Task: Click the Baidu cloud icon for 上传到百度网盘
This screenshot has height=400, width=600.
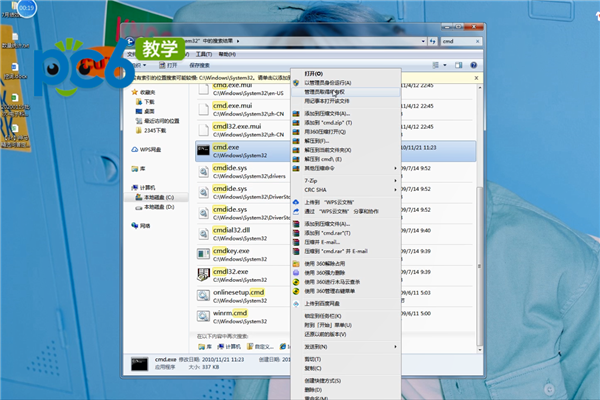Action: click(296, 304)
